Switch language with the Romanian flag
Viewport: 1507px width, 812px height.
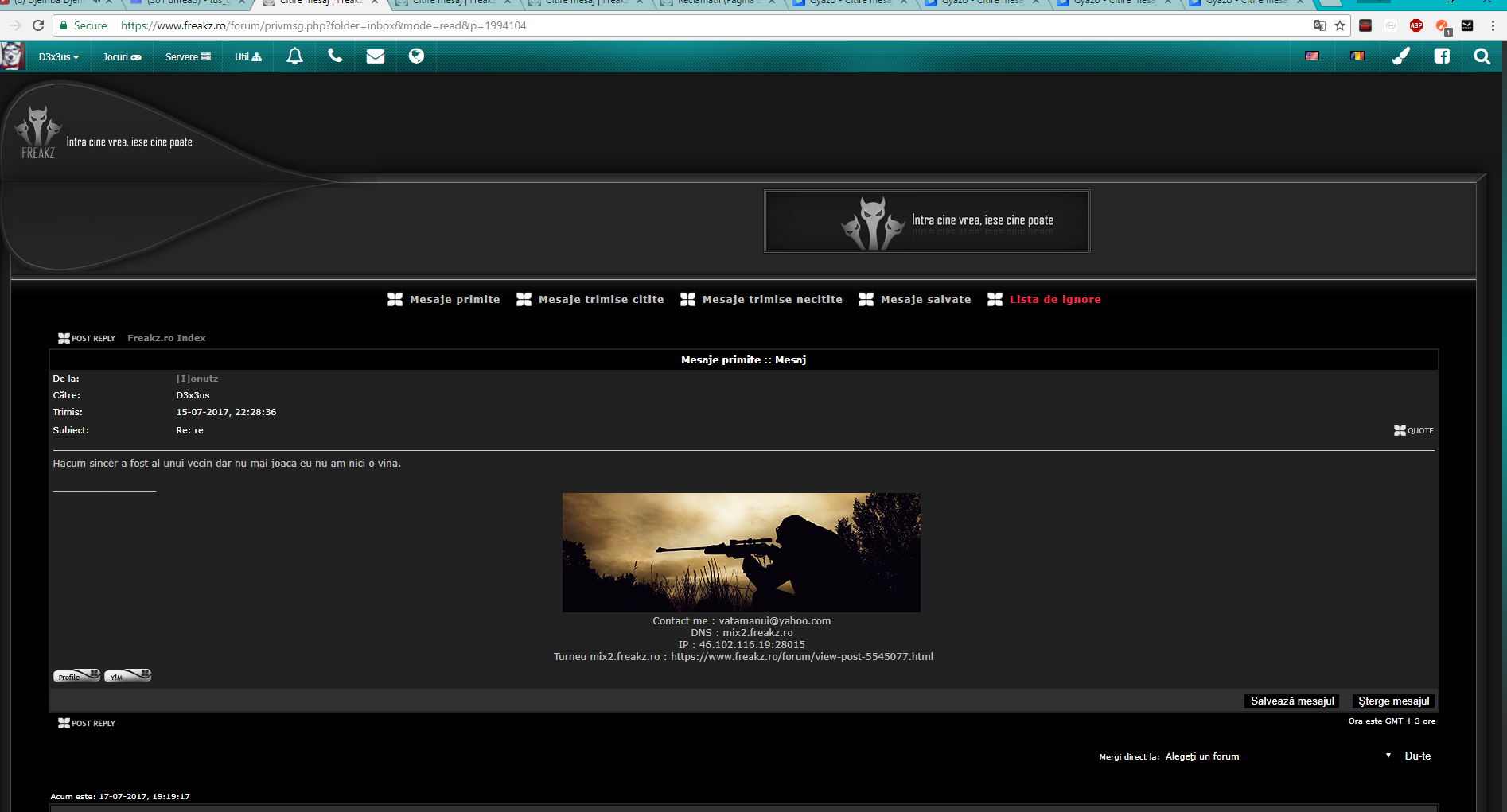pyautogui.click(x=1357, y=56)
